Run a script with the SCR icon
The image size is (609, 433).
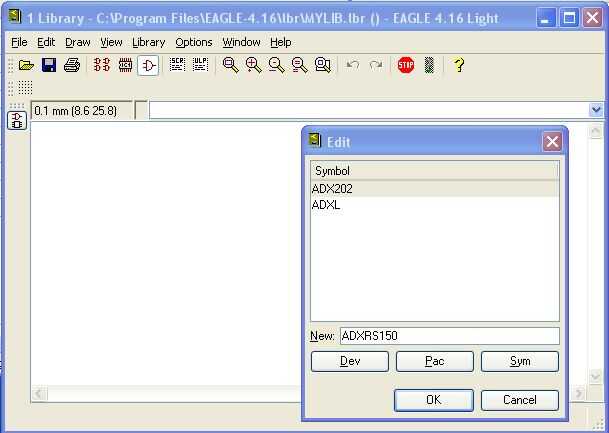coord(177,65)
